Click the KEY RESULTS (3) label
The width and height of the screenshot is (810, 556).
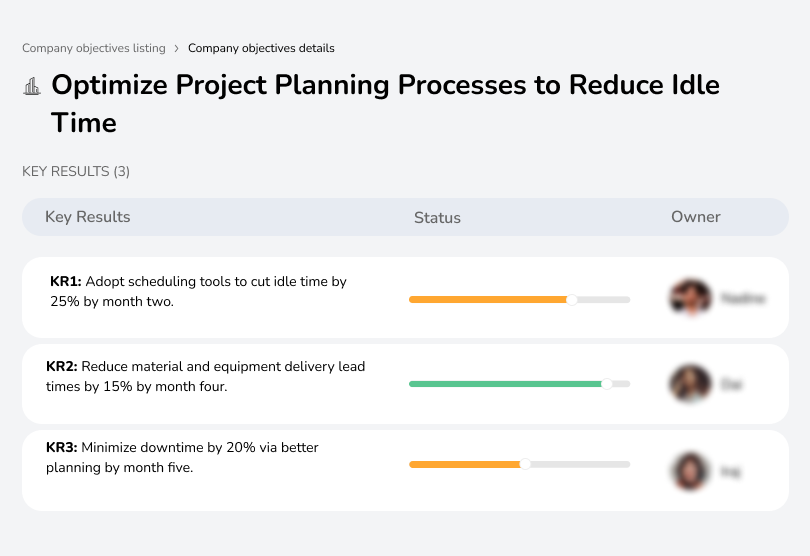pyautogui.click(x=76, y=171)
